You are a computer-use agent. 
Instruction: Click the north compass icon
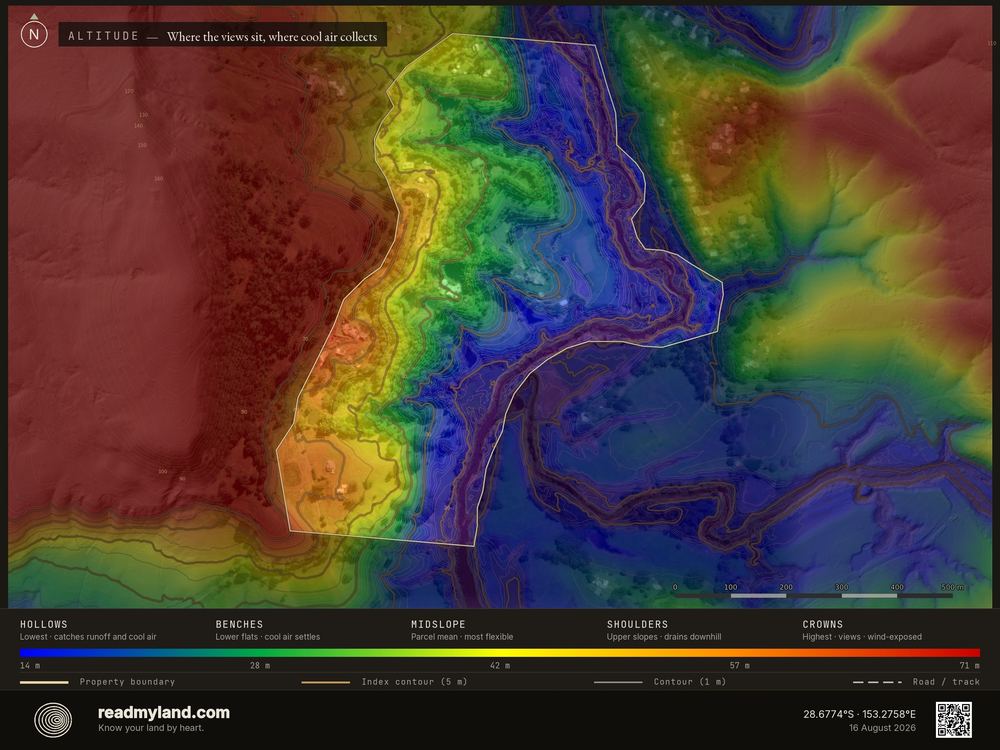(34, 33)
